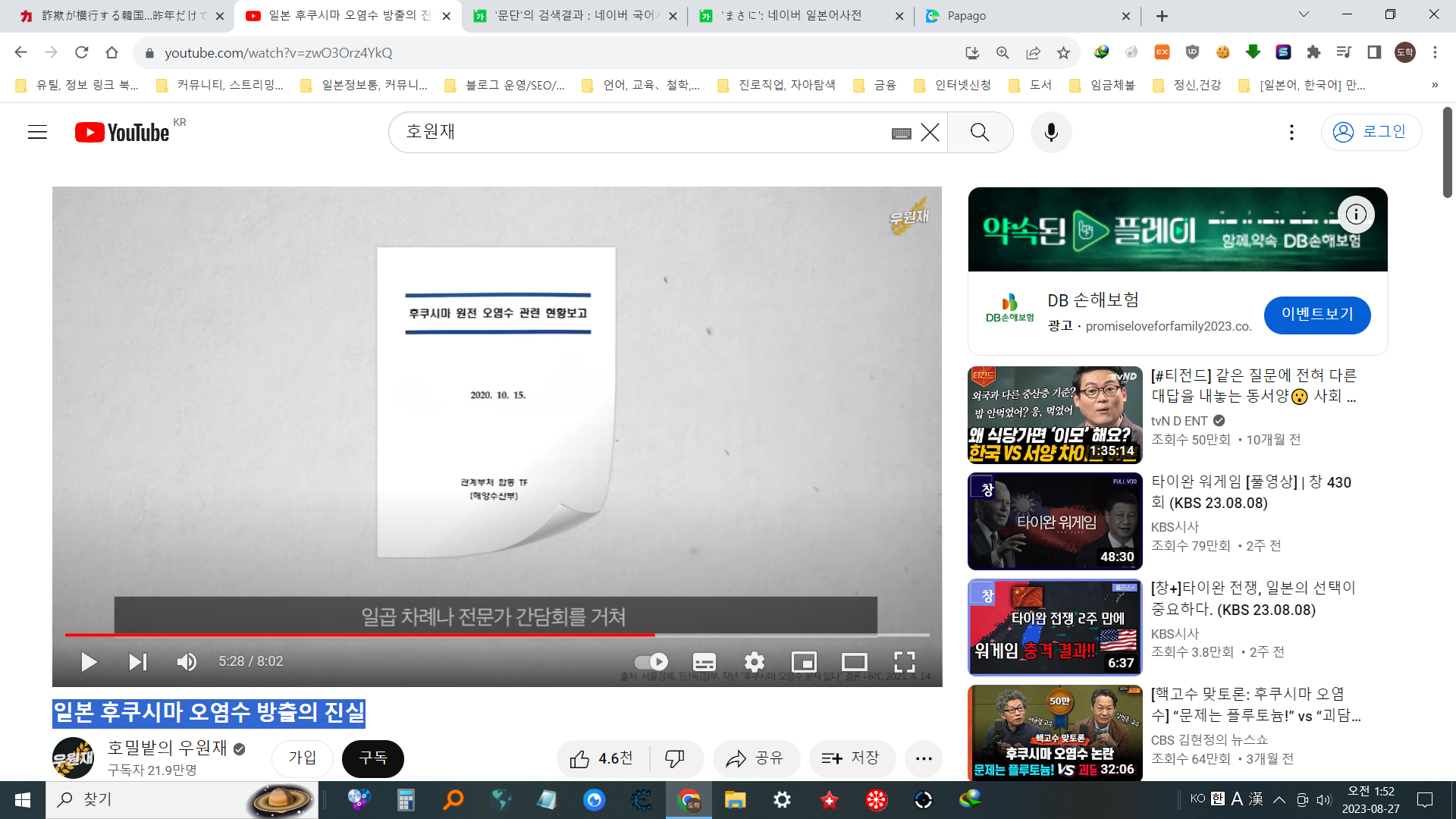Toggle the autoplay switch in player
1456x819 pixels.
pyautogui.click(x=651, y=662)
